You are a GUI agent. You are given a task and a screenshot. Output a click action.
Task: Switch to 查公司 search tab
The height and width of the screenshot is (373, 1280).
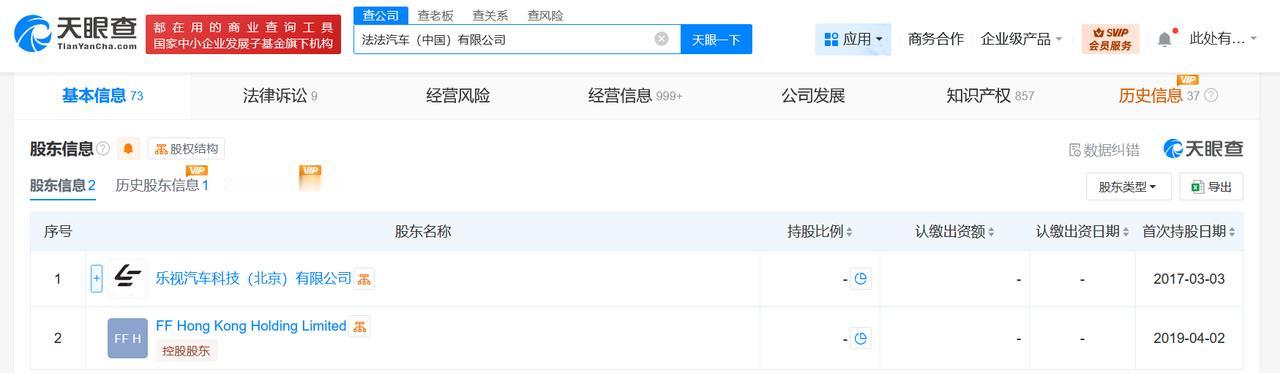point(380,15)
